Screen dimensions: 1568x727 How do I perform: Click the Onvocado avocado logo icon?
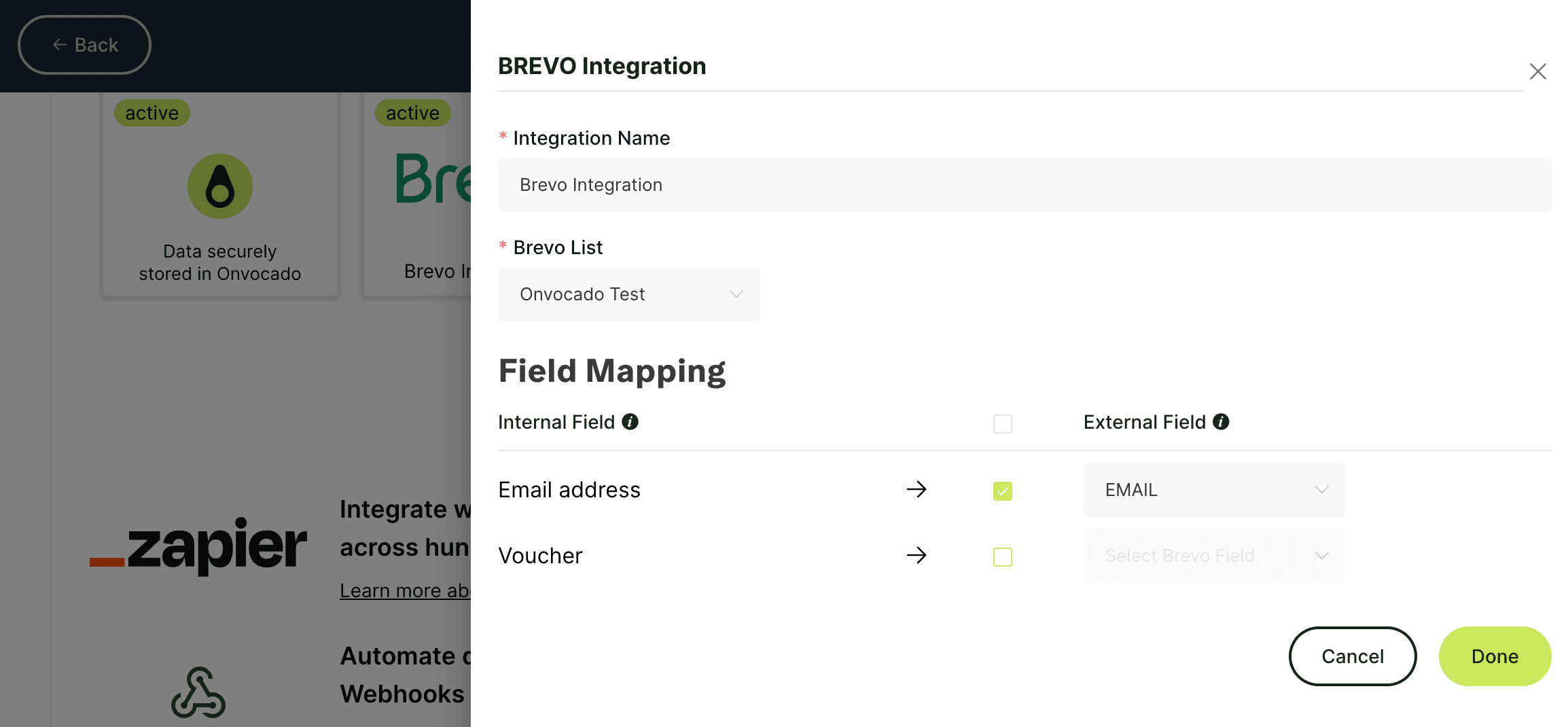pos(220,186)
